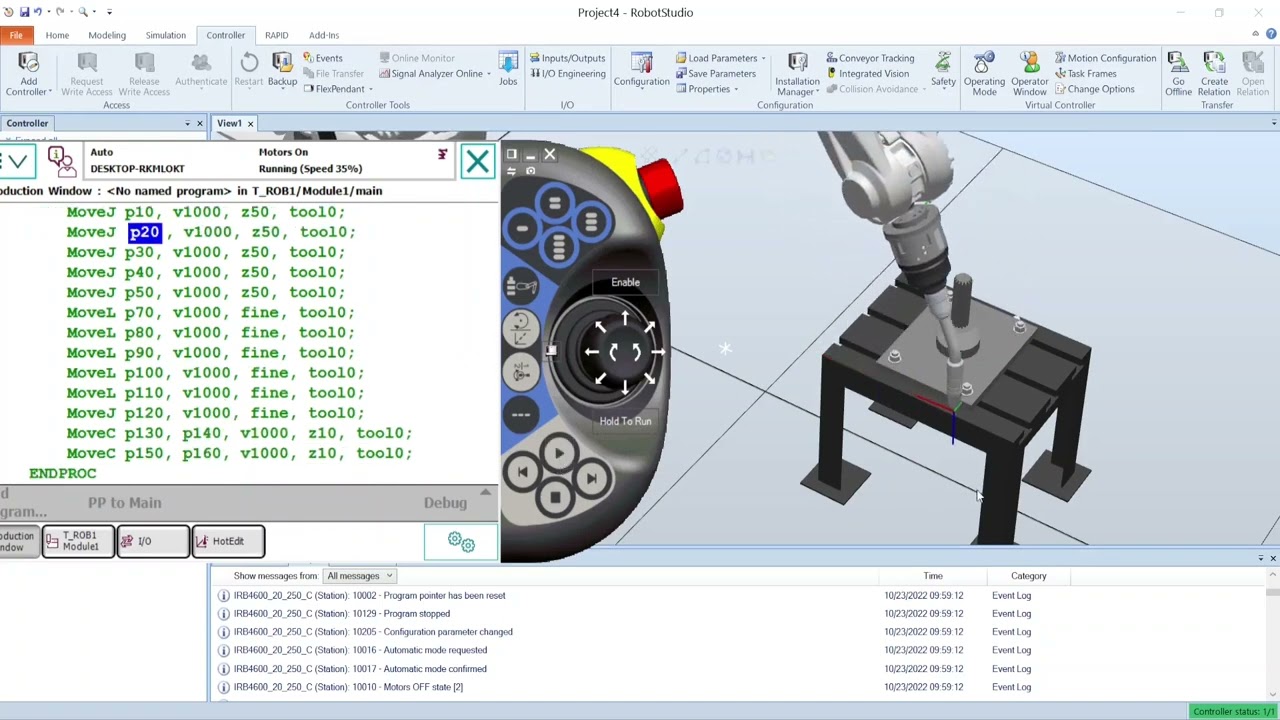The width and height of the screenshot is (1280, 720).
Task: Open the Jobs tool
Action: click(508, 70)
